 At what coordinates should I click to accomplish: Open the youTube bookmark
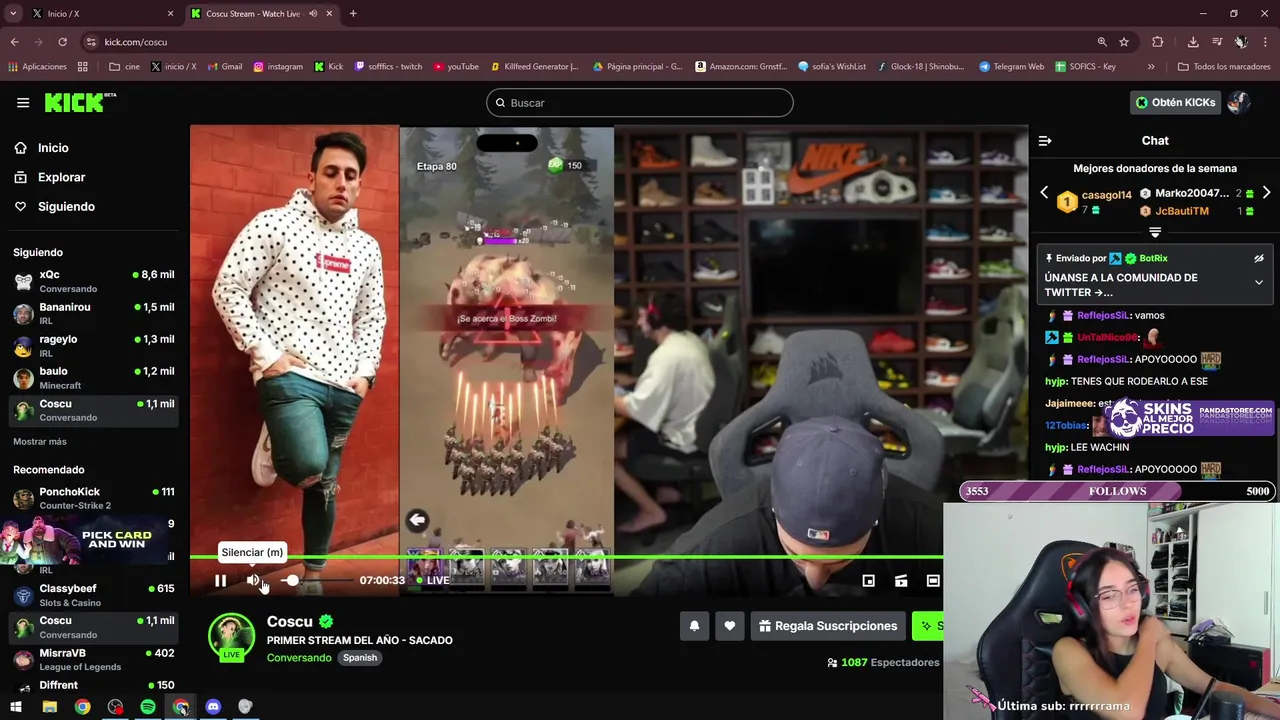[456, 67]
